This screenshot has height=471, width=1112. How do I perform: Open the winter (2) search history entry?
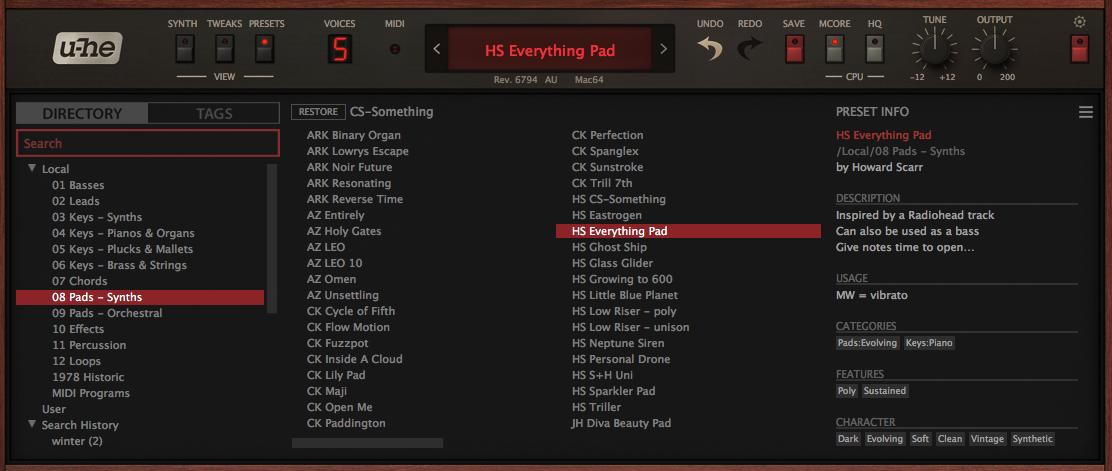point(77,441)
